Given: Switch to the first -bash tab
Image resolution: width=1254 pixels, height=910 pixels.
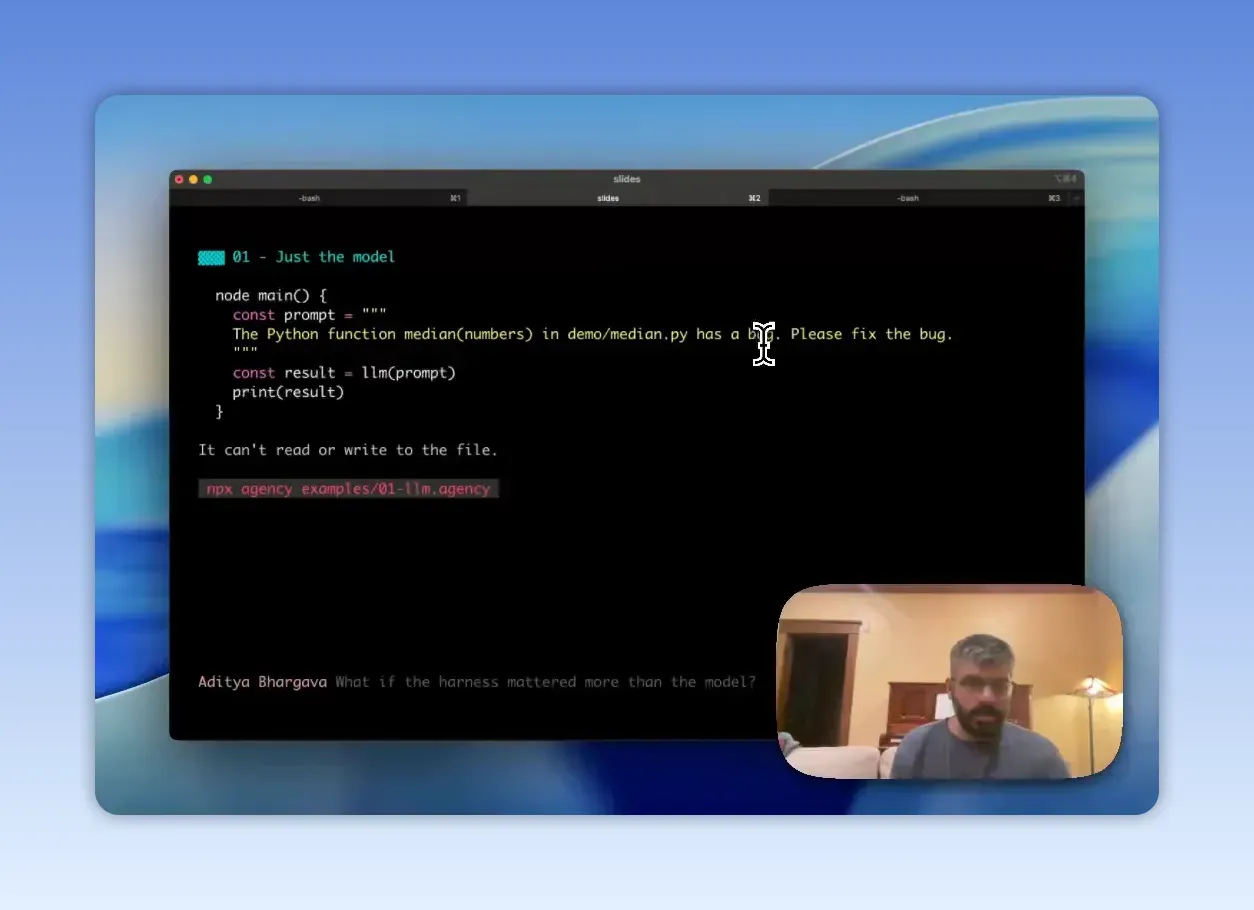Looking at the screenshot, I should pos(318,198).
